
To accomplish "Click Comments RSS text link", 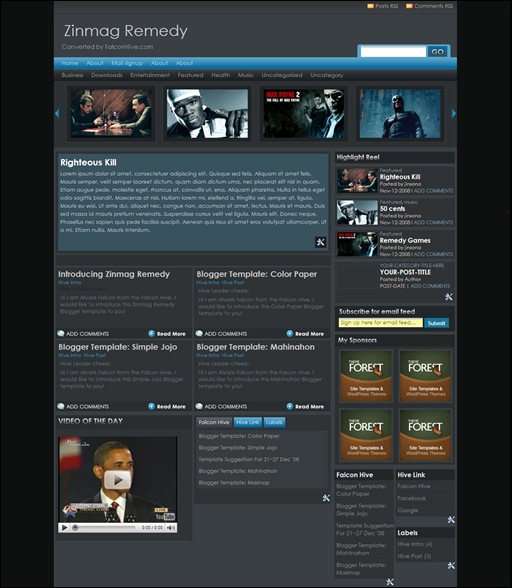I will (434, 6).
